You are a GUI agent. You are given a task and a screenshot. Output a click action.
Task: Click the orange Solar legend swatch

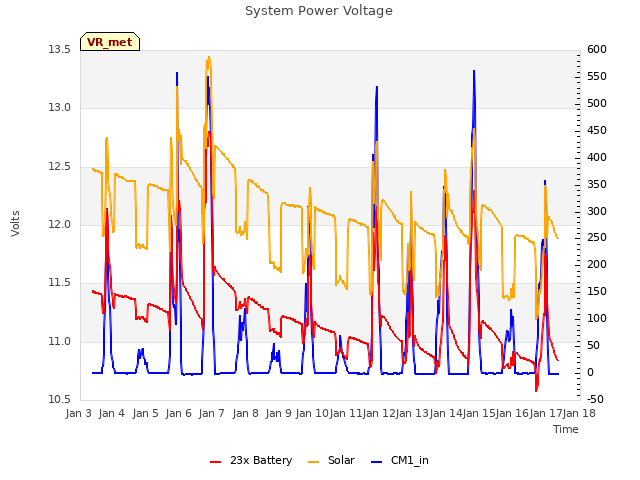click(x=313, y=462)
